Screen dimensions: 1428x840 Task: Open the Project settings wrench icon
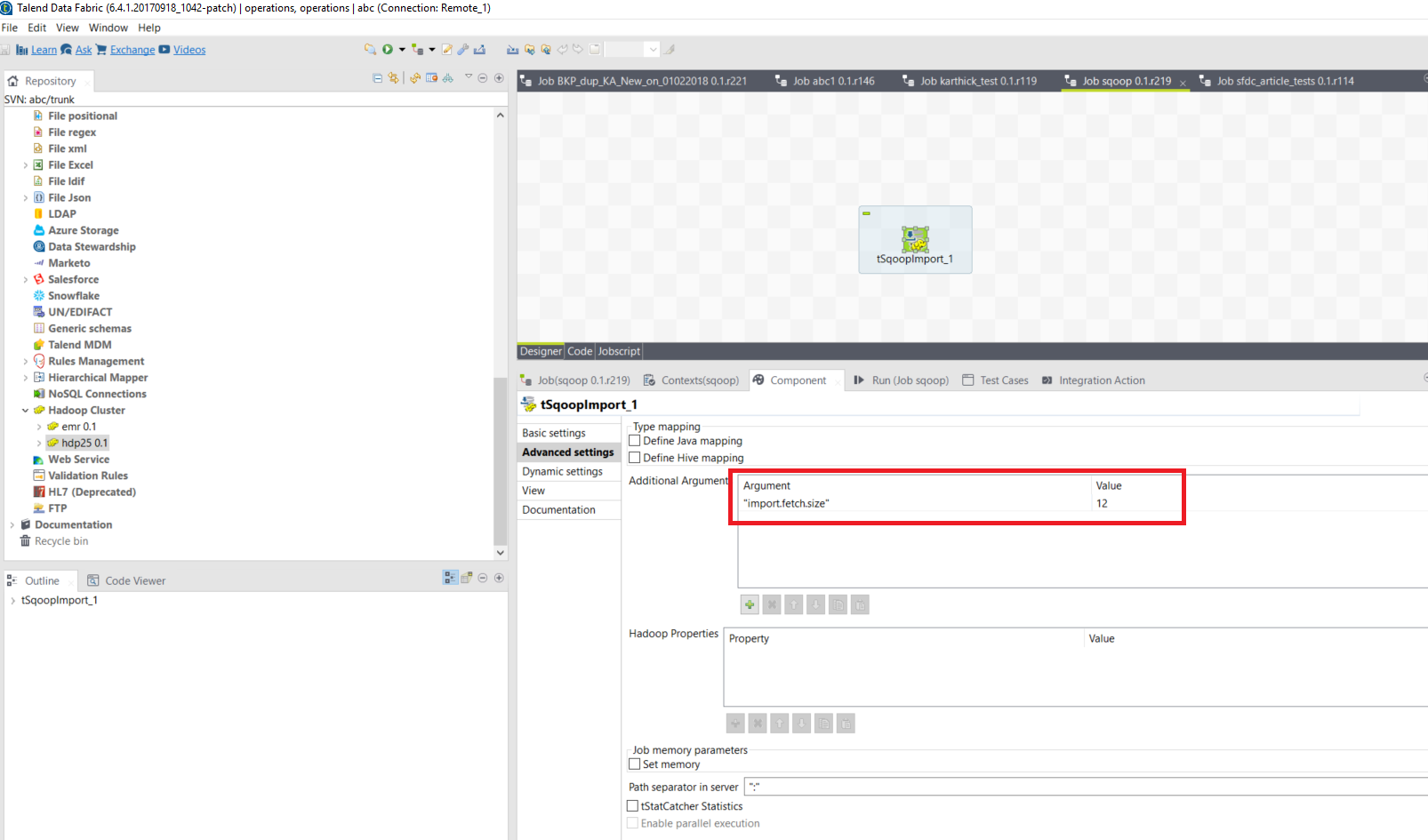462,50
